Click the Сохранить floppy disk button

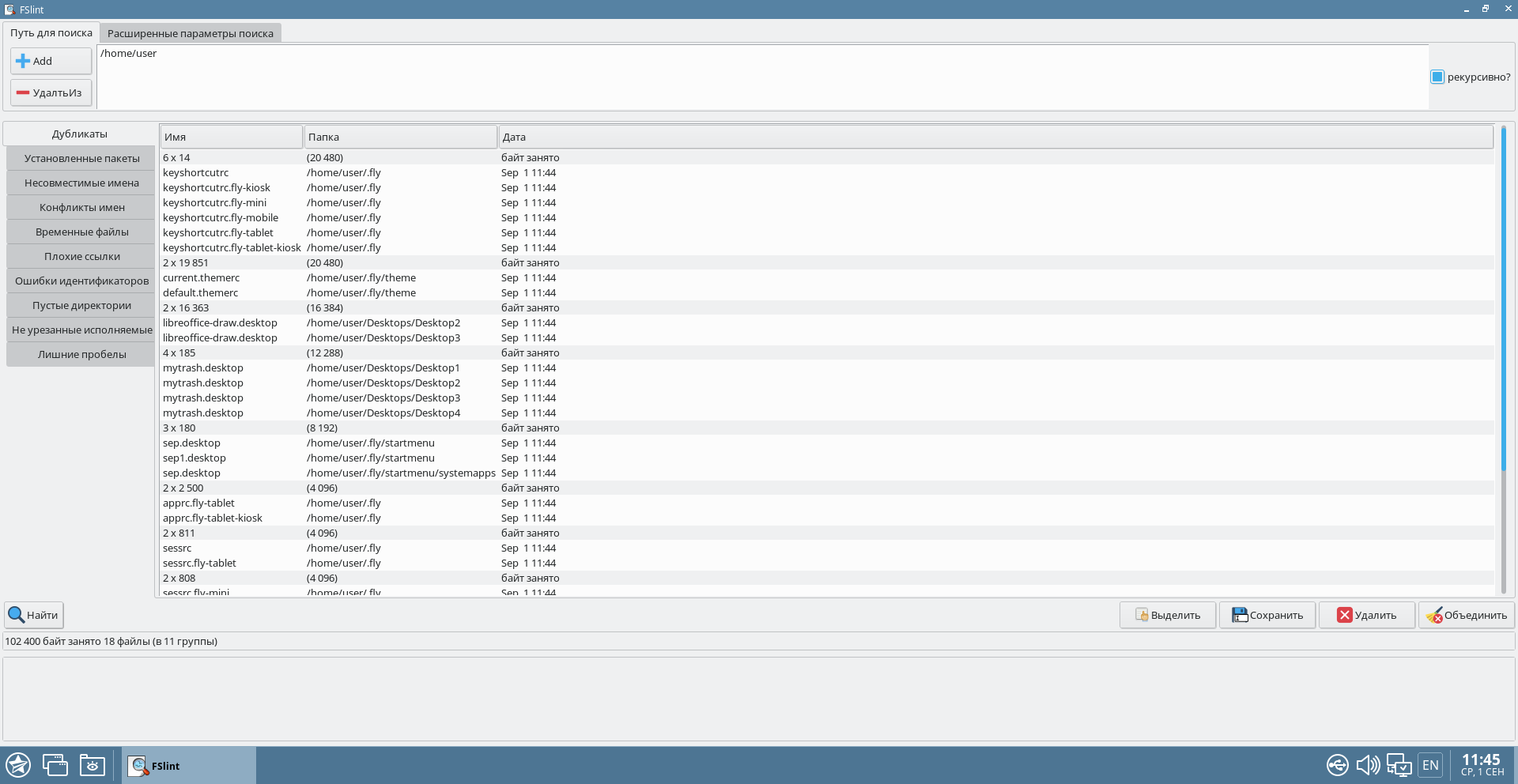1267,615
